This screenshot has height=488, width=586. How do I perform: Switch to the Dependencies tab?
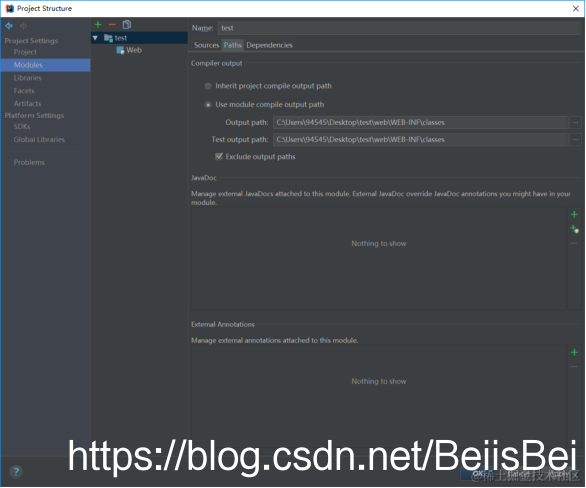click(x=269, y=45)
